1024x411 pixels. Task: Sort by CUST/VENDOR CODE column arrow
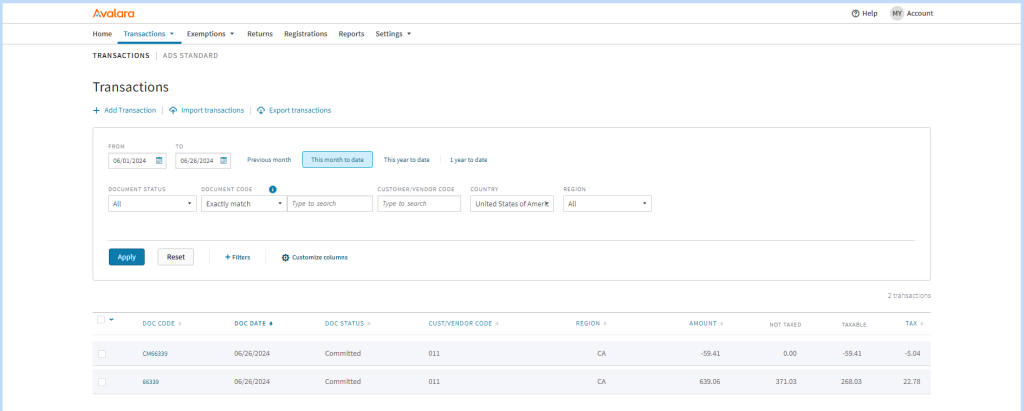click(497, 323)
